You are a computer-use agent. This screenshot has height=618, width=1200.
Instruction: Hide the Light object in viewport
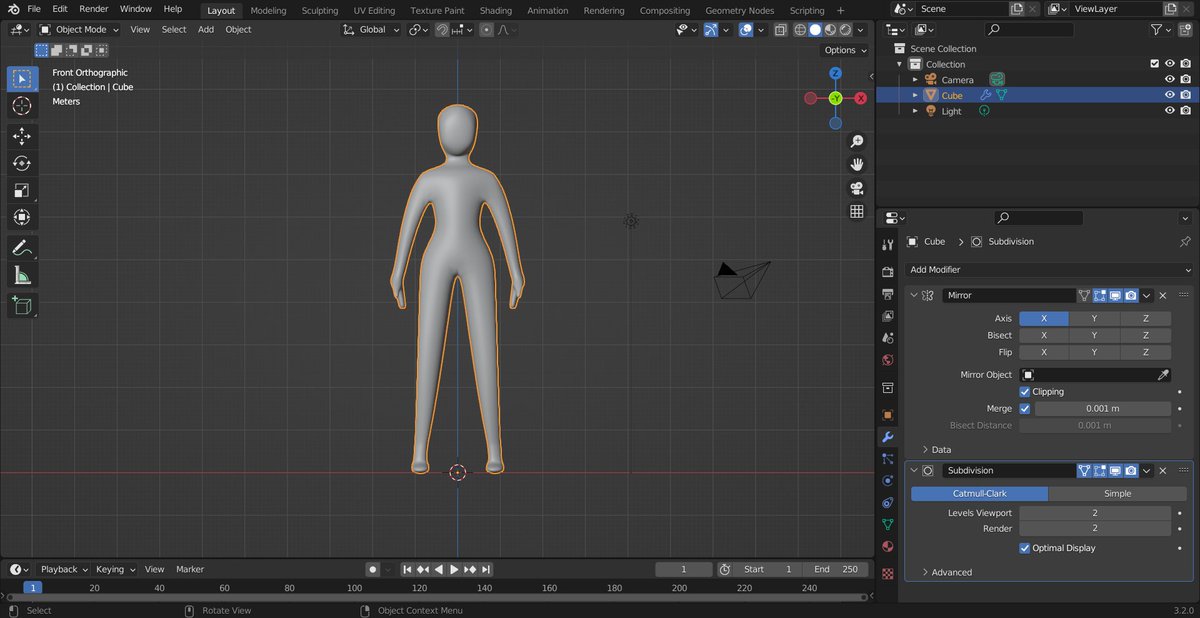pyautogui.click(x=1169, y=111)
